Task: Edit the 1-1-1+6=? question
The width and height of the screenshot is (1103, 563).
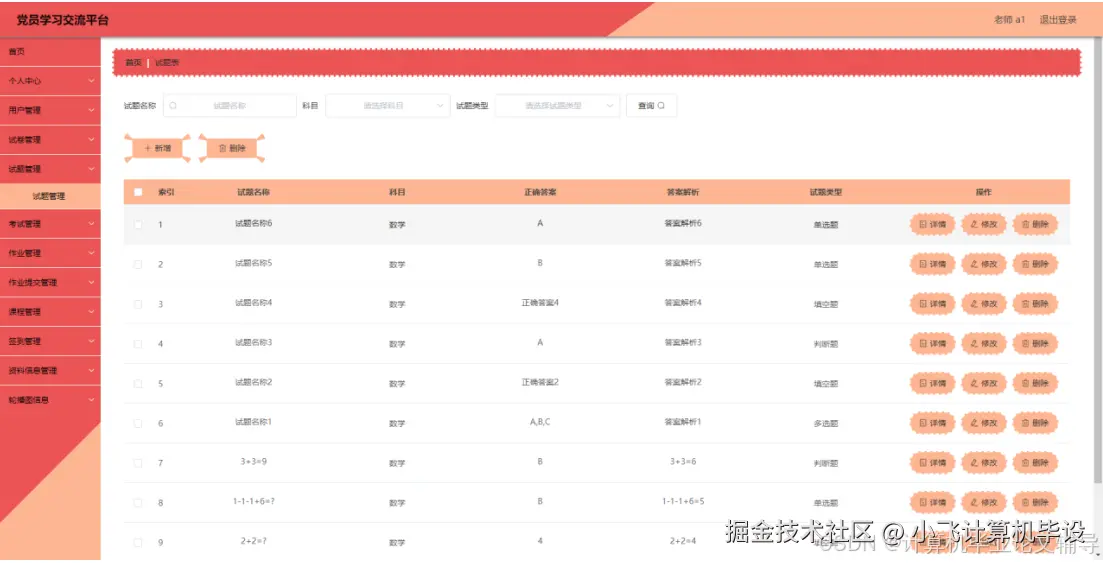Action: click(x=983, y=502)
